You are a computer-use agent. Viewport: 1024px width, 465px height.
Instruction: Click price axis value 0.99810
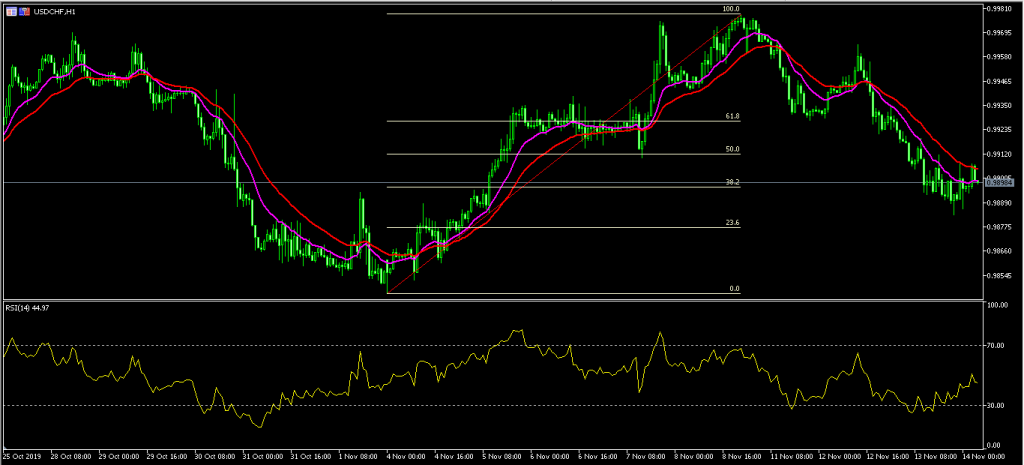click(999, 8)
